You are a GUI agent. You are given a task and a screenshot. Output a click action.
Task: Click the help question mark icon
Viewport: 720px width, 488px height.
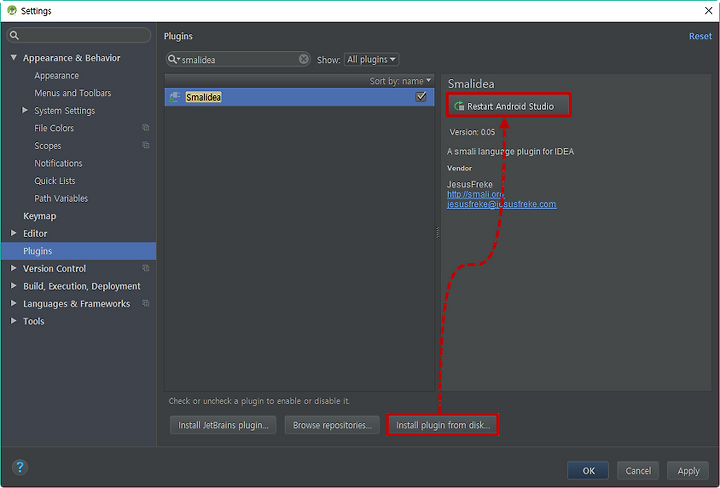click(x=20, y=467)
